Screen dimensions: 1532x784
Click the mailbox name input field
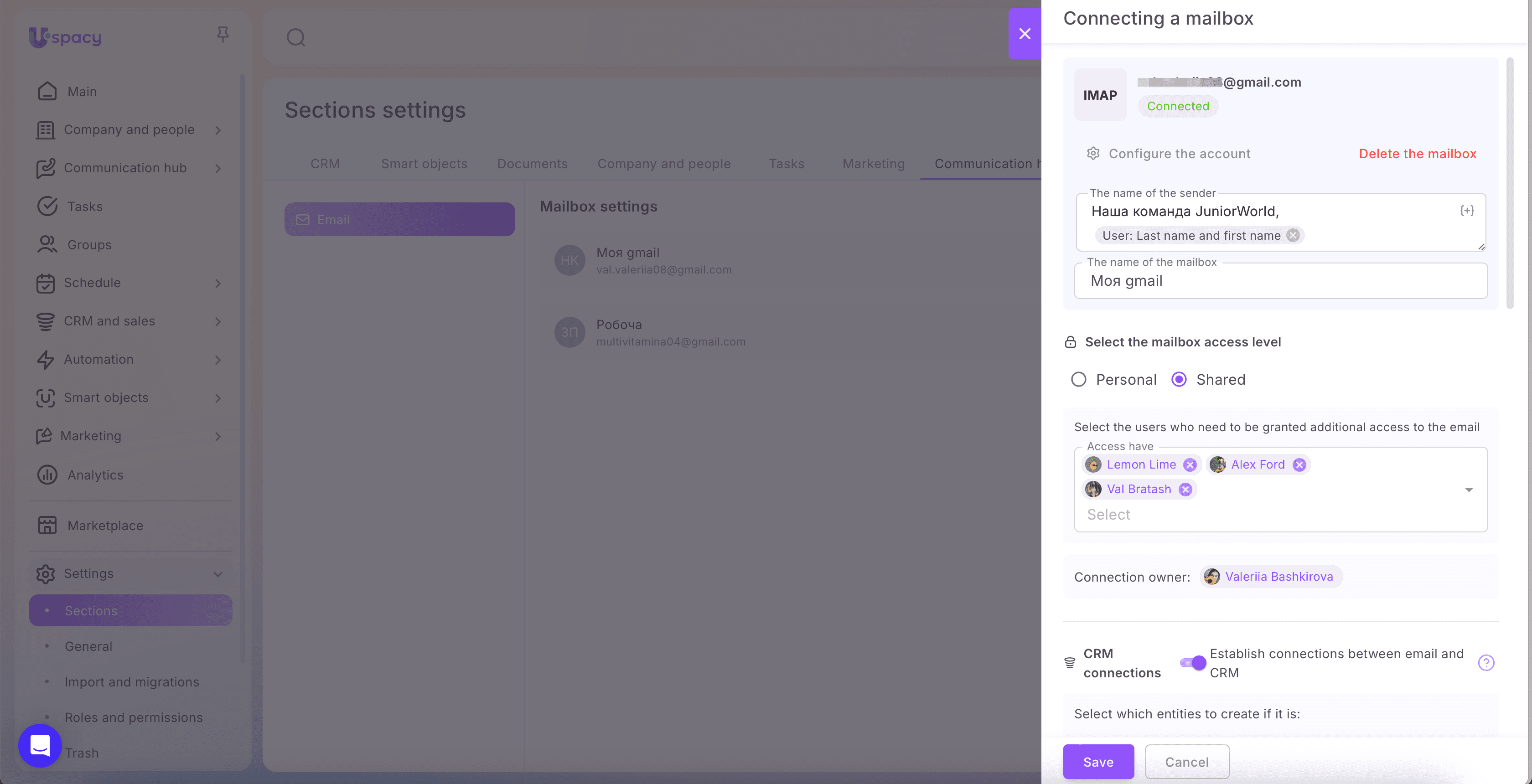1281,281
